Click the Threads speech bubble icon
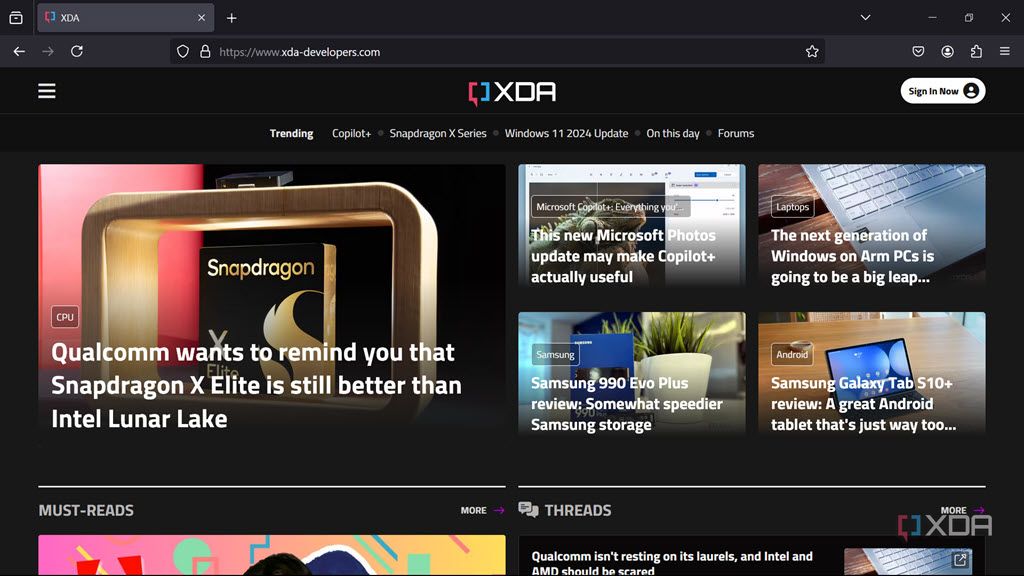 pos(528,509)
